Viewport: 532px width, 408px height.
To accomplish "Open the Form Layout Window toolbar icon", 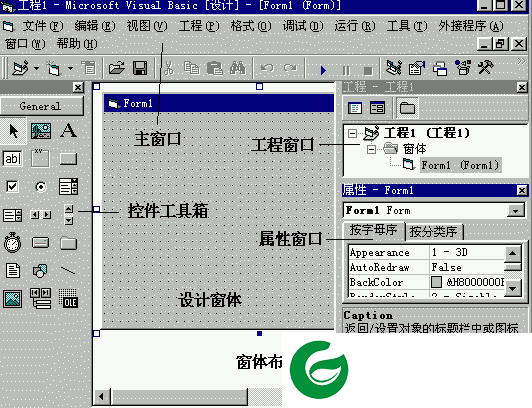I will pyautogui.click(x=440, y=69).
